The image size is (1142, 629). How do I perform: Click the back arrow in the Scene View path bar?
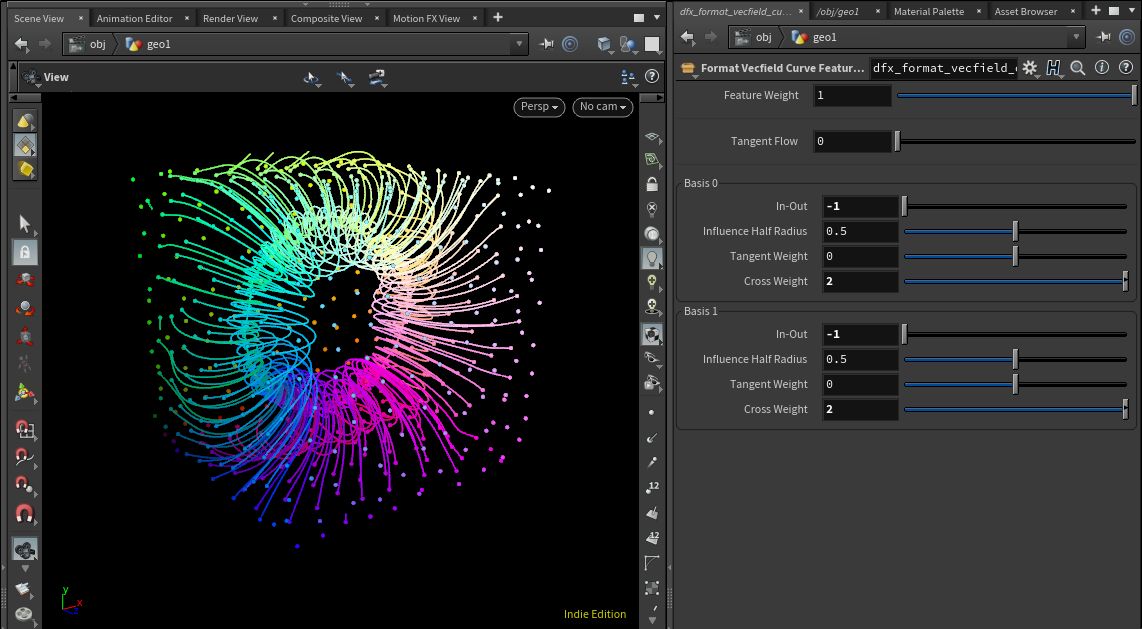pos(21,44)
